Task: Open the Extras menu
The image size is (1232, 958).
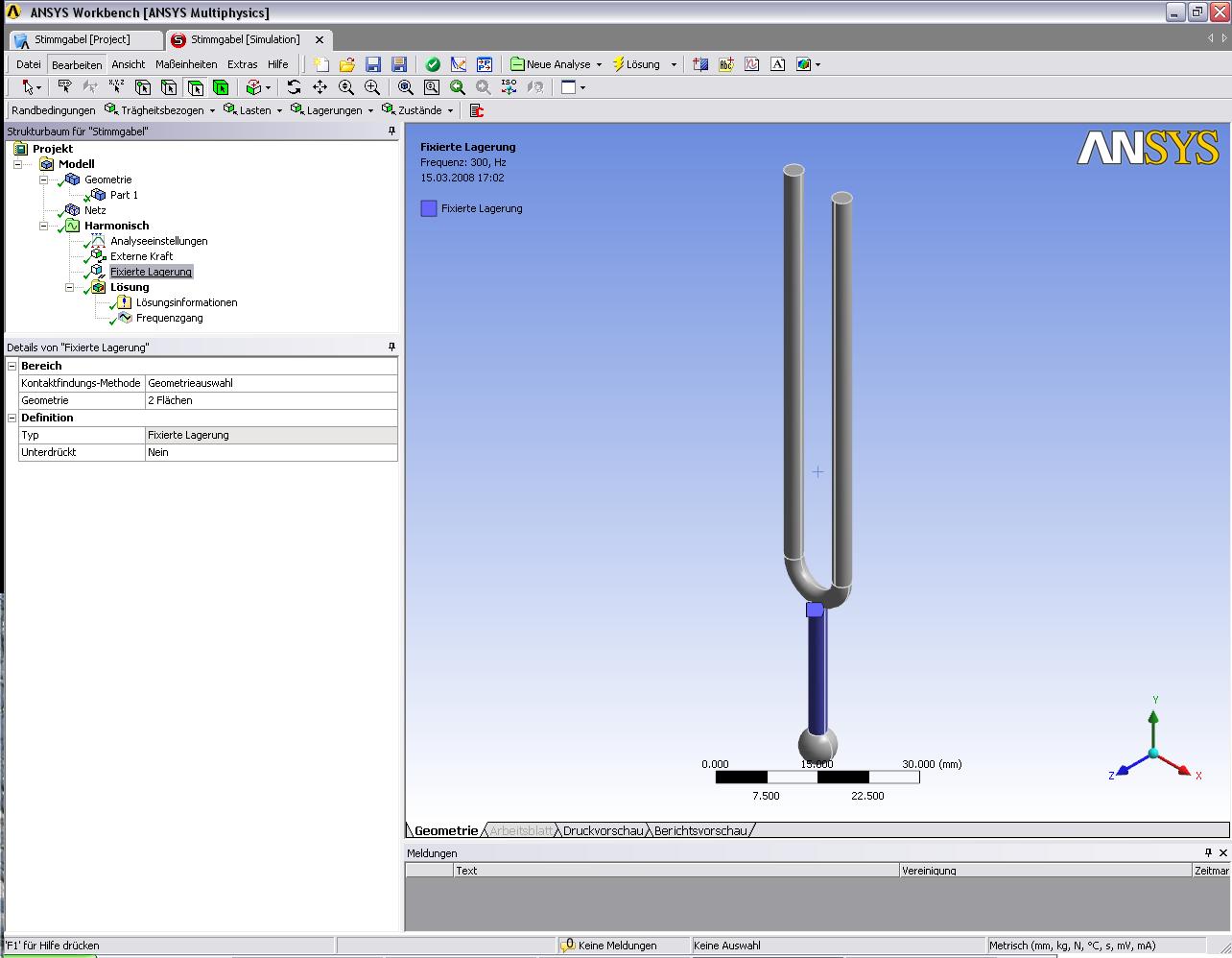Action: point(243,64)
